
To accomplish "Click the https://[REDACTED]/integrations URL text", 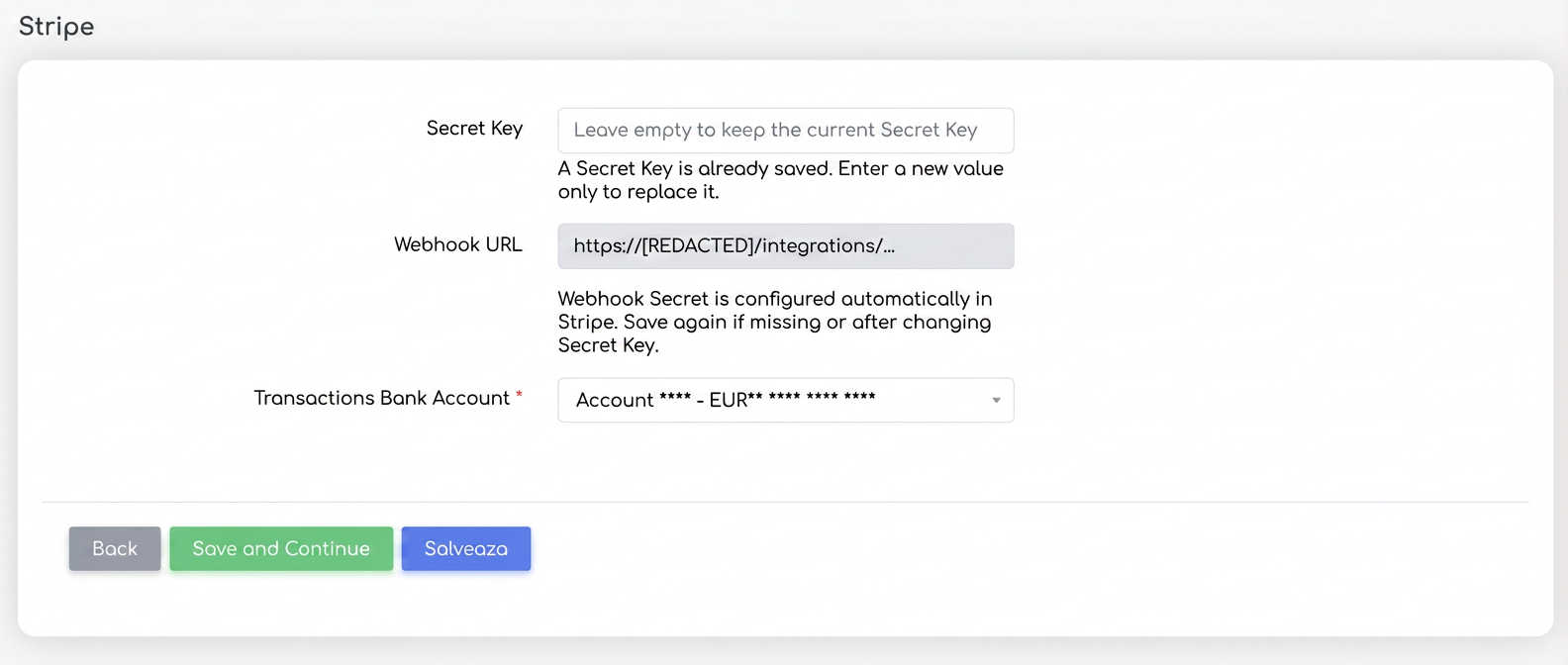I will coord(734,245).
